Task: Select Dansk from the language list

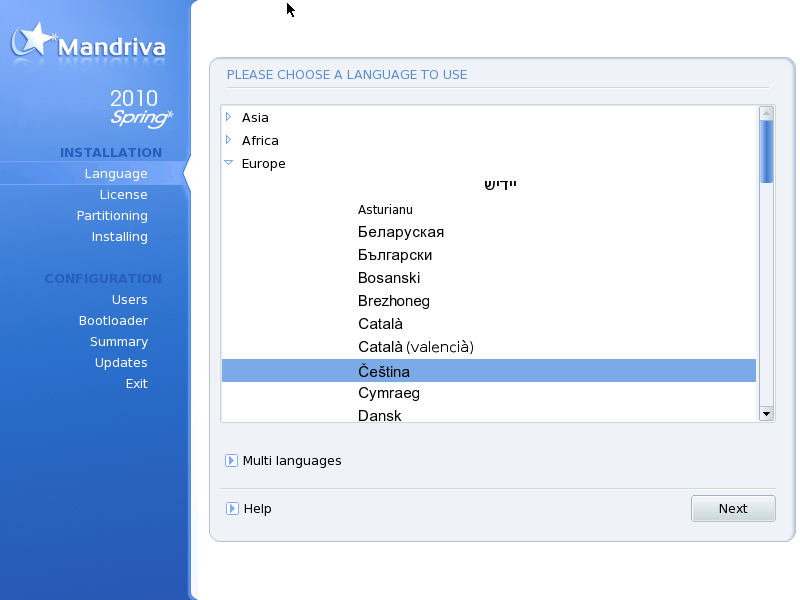Action: tap(380, 415)
